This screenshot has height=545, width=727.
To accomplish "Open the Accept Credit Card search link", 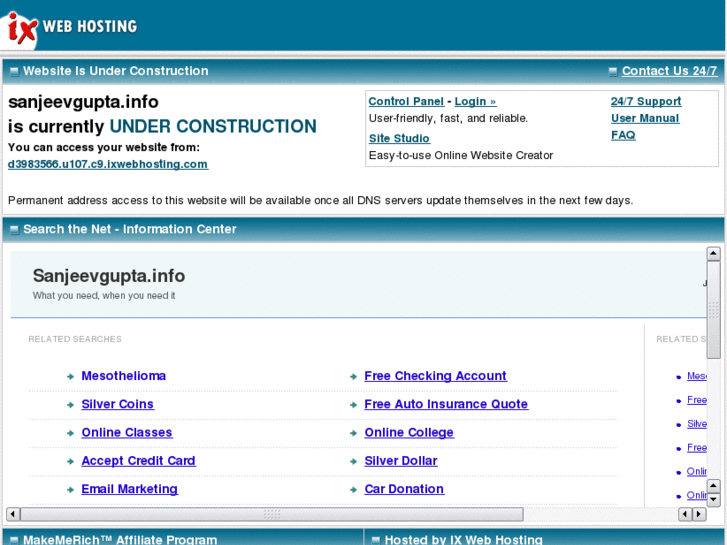I will 139,461.
